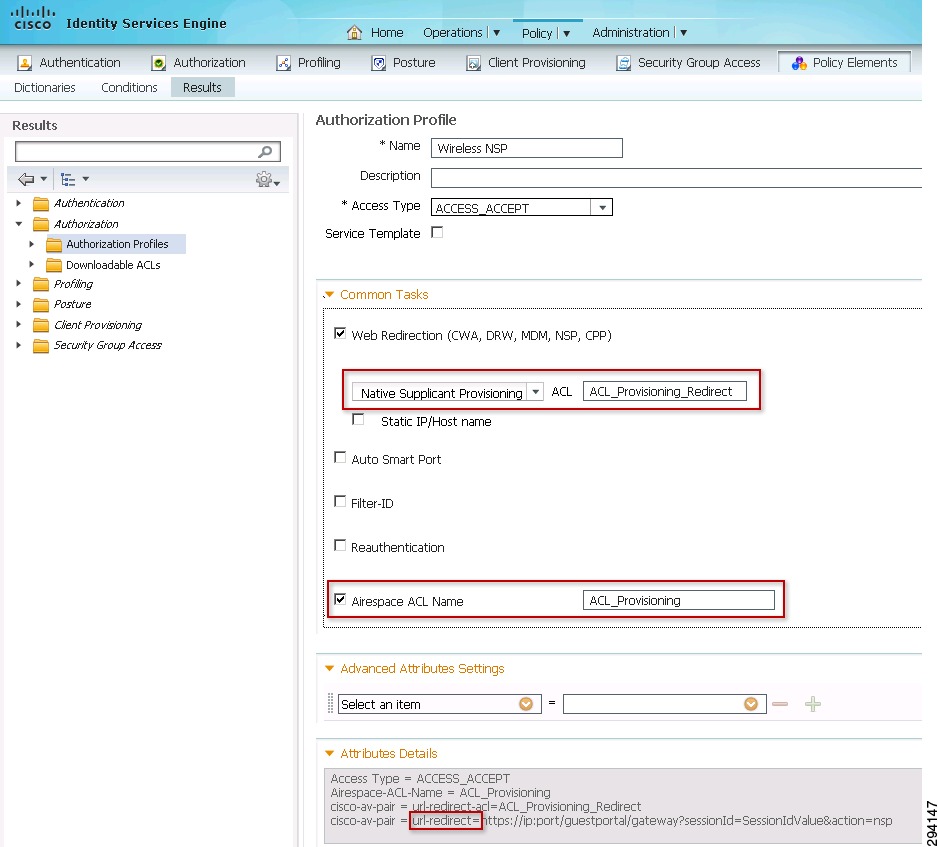Enable the Reauthentication checkbox

click(340, 546)
